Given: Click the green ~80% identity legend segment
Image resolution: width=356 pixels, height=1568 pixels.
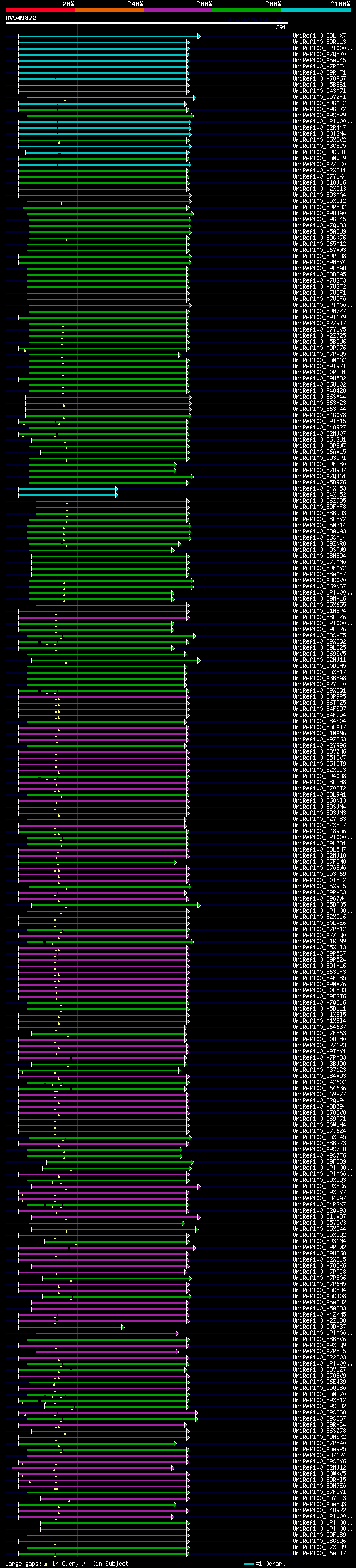Looking at the screenshot, I should pos(247,10).
